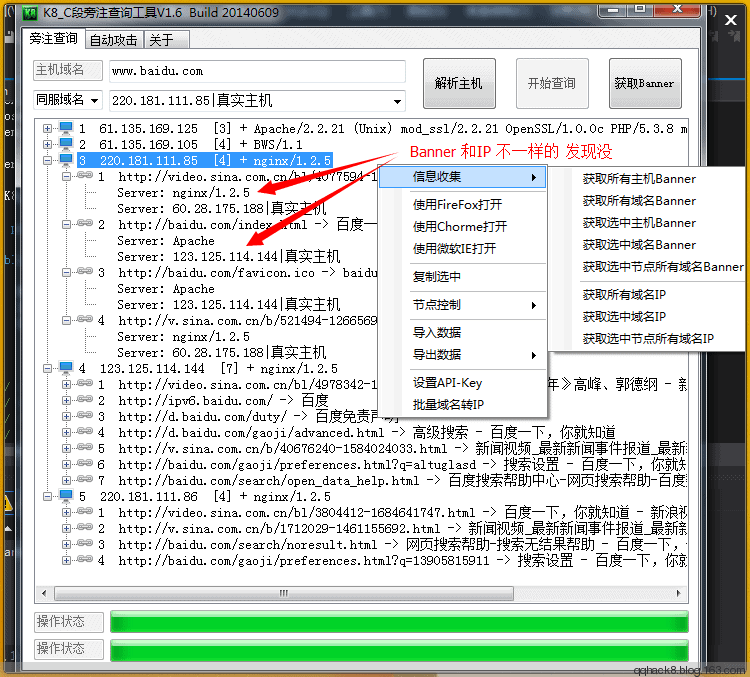
Task: Choose 使用FireFox打开 from context menu
Action: tap(457, 205)
